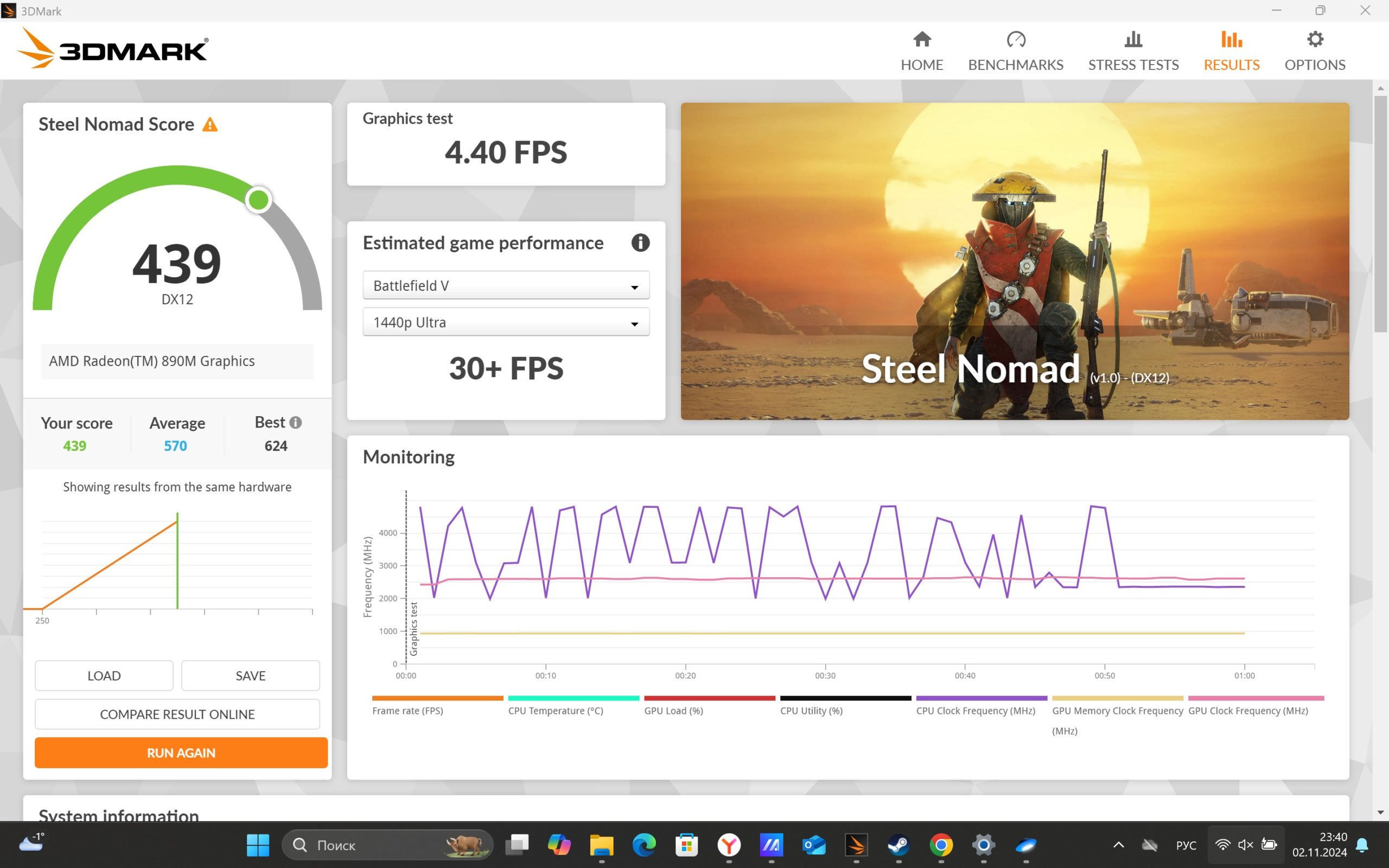1389x868 pixels.
Task: Click the 3DMark logo in the header
Action: (x=112, y=49)
